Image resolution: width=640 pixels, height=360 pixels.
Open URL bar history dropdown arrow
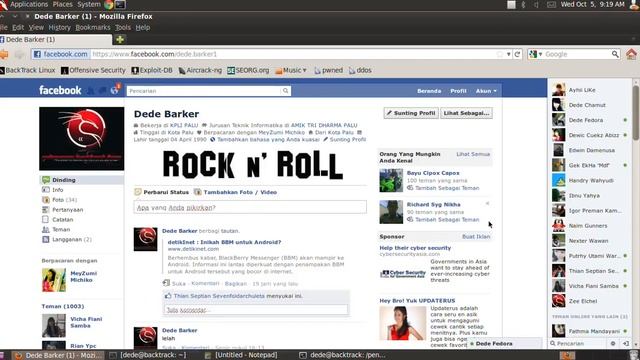pos(509,54)
